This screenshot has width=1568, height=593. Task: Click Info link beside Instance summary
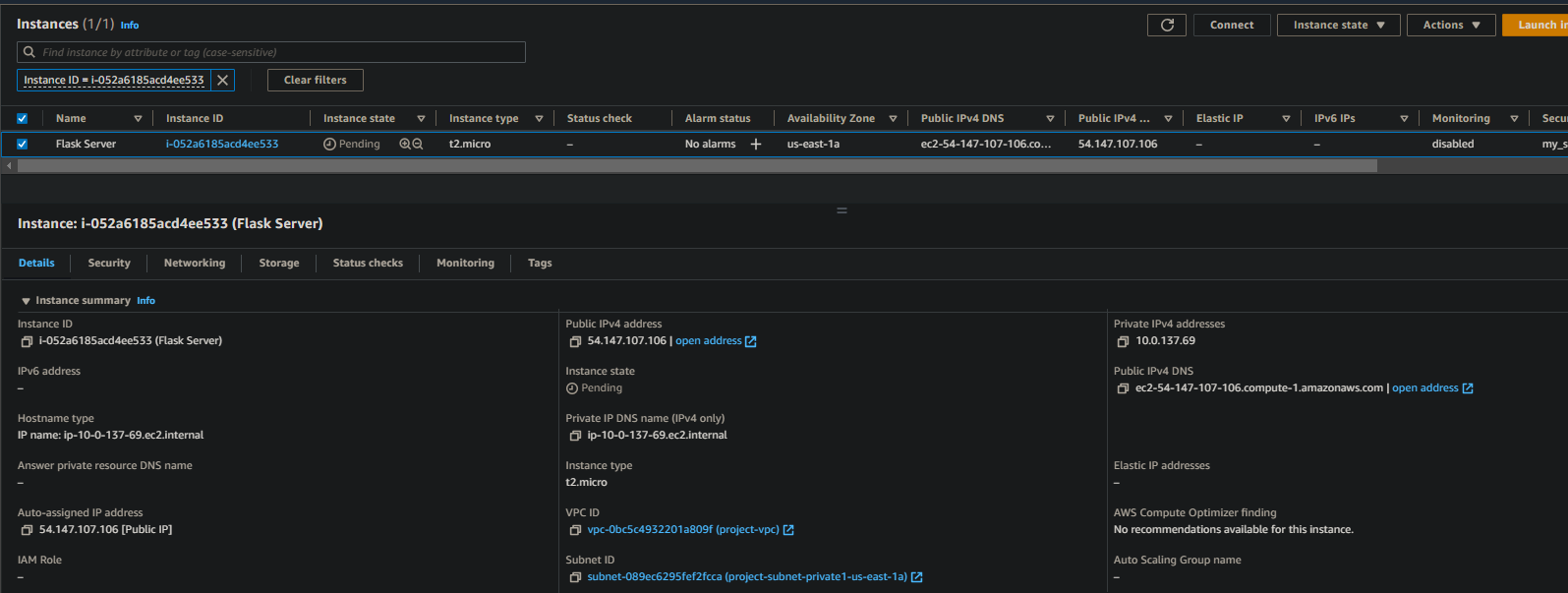click(145, 301)
